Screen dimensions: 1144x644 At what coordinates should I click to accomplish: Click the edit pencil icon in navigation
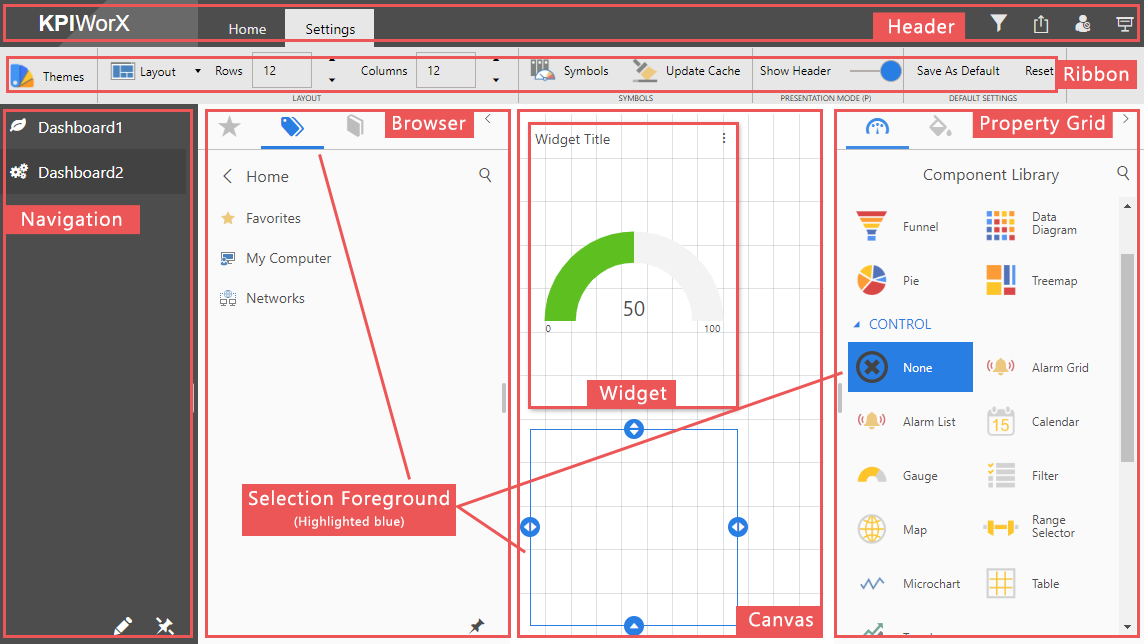pos(123,626)
